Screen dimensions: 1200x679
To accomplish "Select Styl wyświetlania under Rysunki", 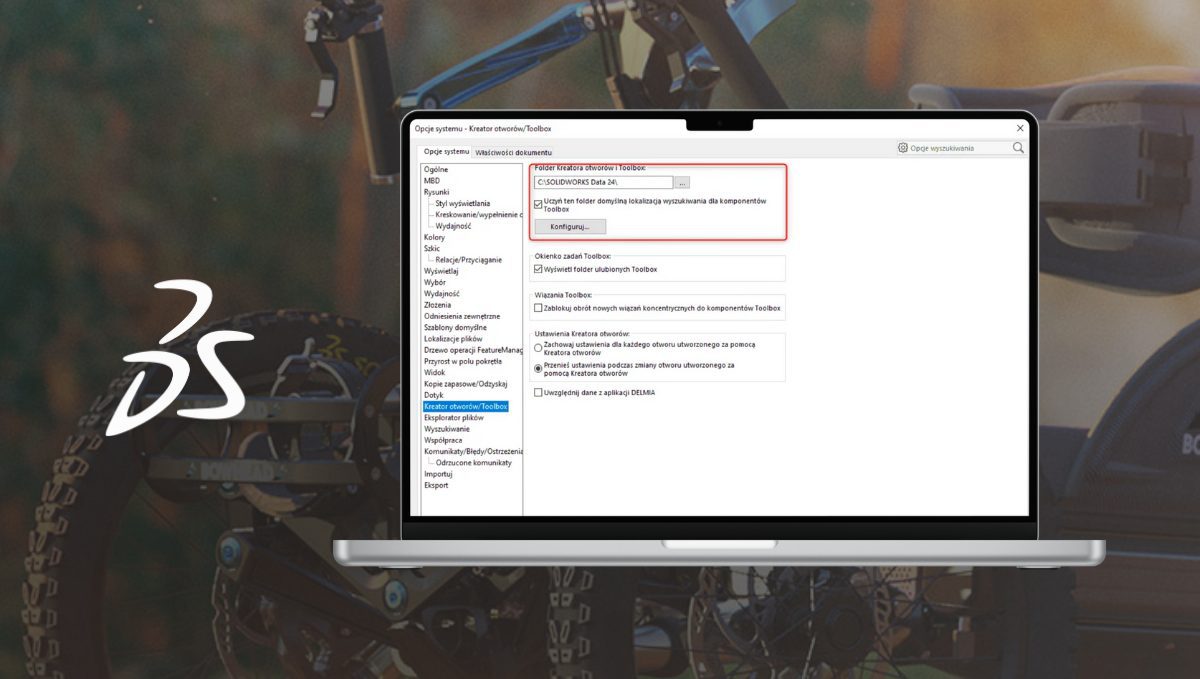I will tap(463, 203).
